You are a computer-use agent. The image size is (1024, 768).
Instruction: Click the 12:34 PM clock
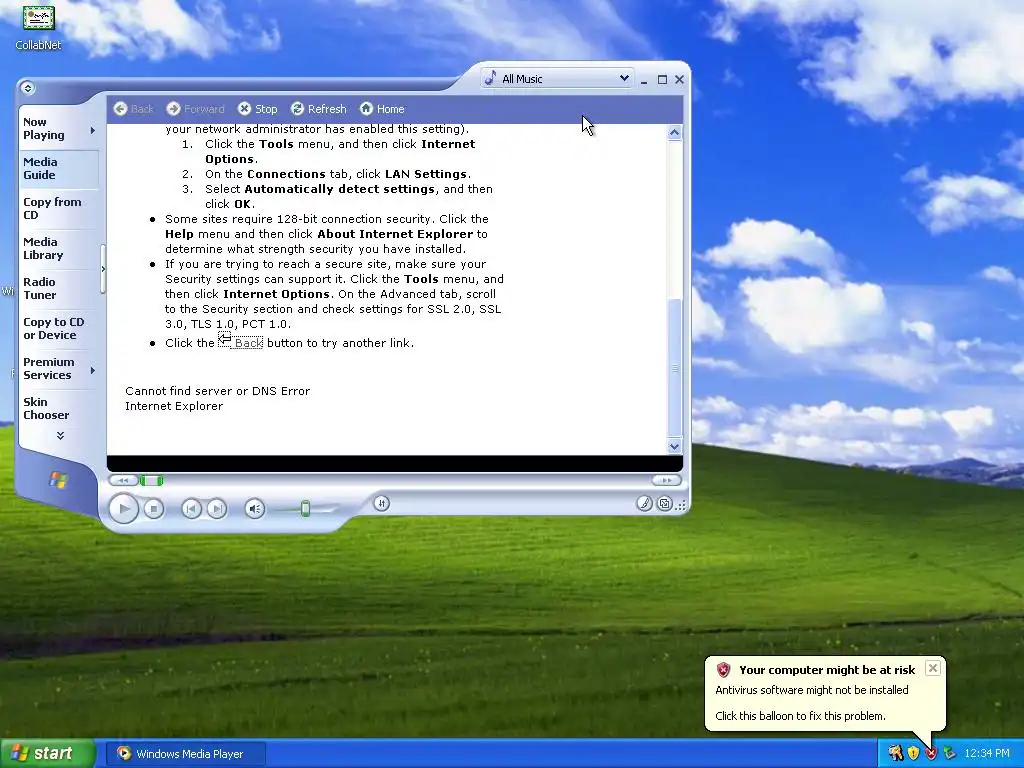(x=987, y=754)
